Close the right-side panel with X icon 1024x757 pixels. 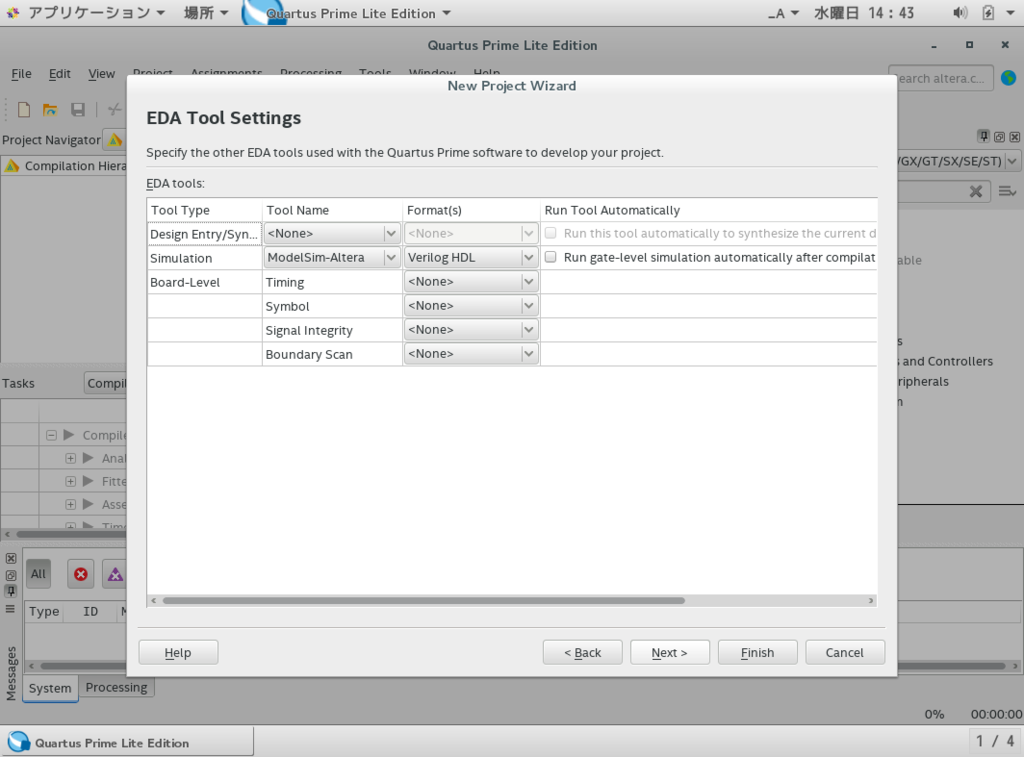pyautogui.click(x=1014, y=137)
